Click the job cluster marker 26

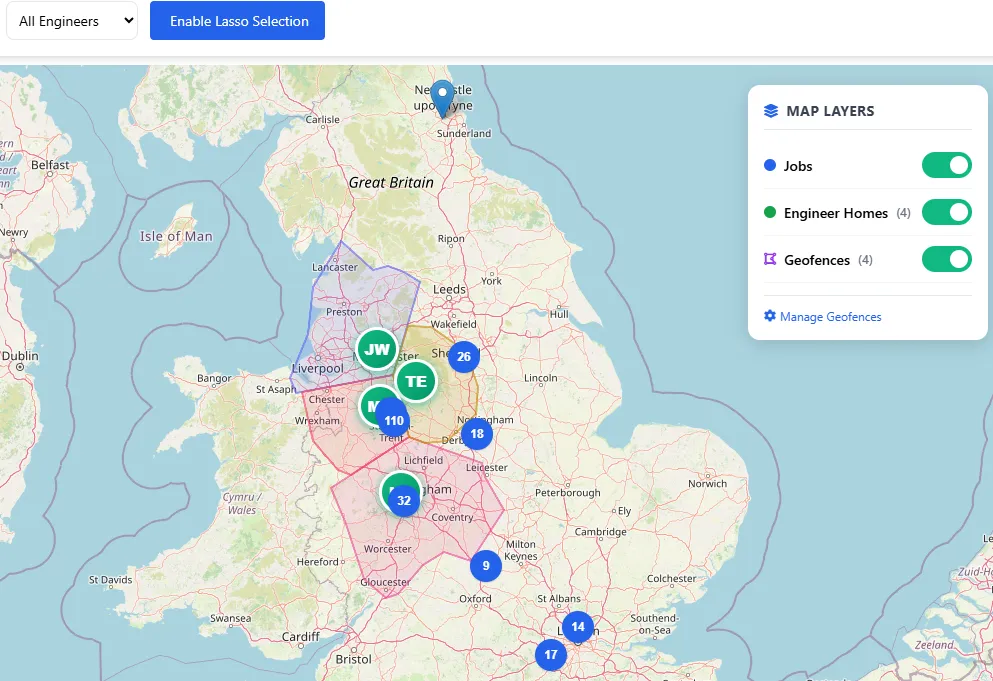464,357
